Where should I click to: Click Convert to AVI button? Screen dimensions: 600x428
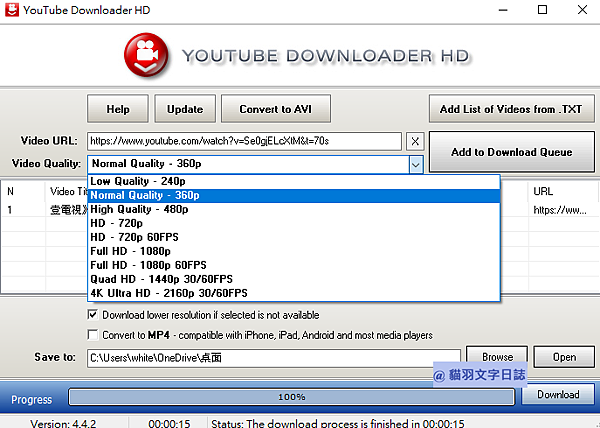point(276,109)
